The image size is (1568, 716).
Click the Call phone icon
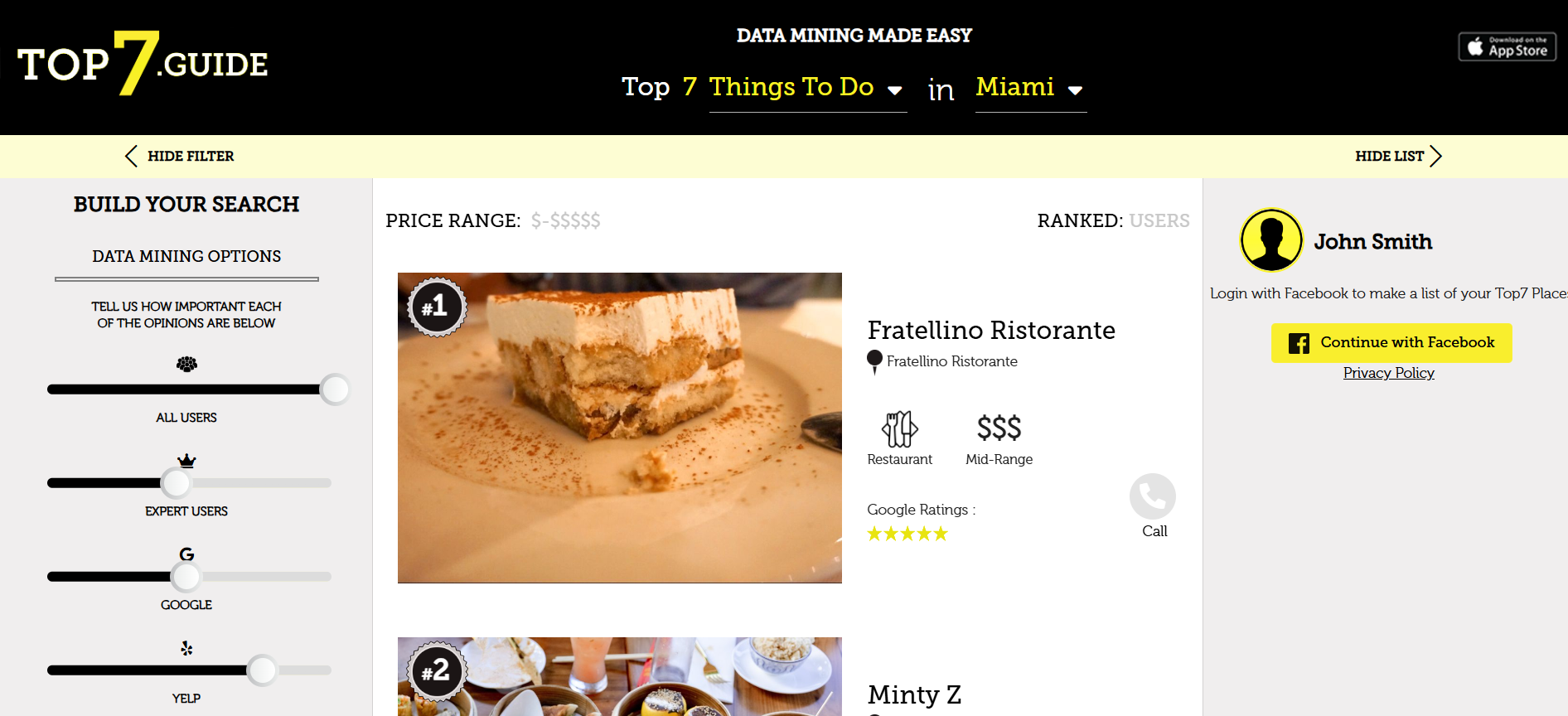click(x=1153, y=496)
